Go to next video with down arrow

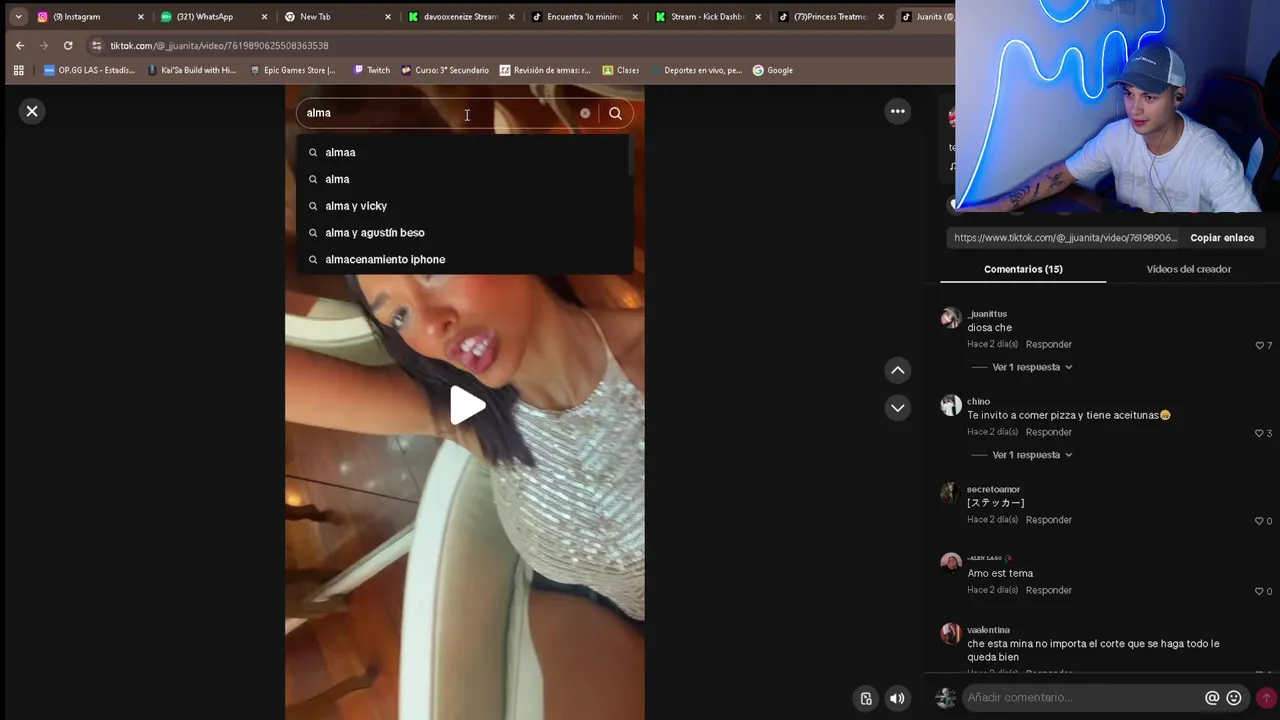[898, 407]
